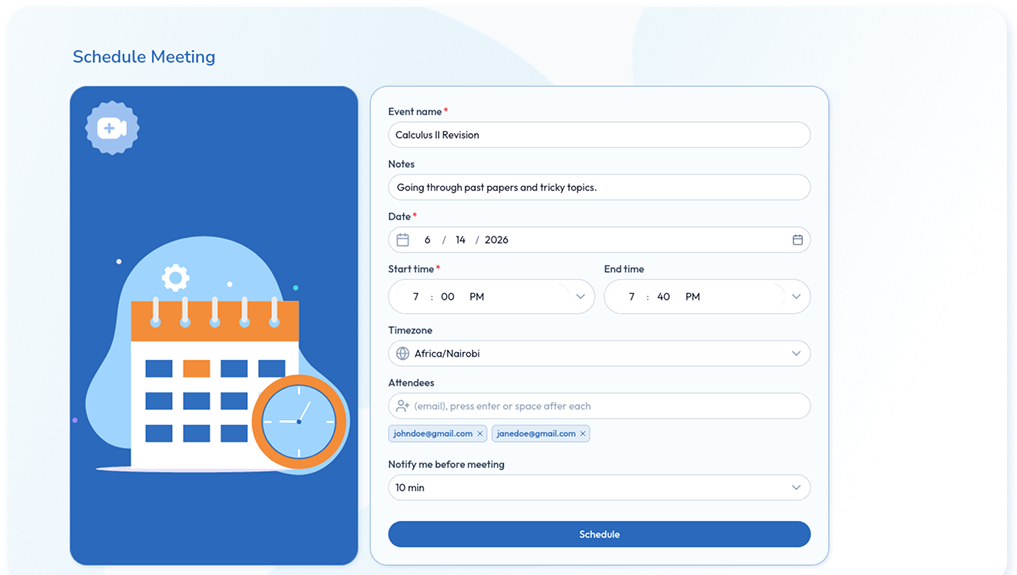Open the Africa/Nairobi timezone dropdown
The width and height of the screenshot is (1017, 575).
599,353
